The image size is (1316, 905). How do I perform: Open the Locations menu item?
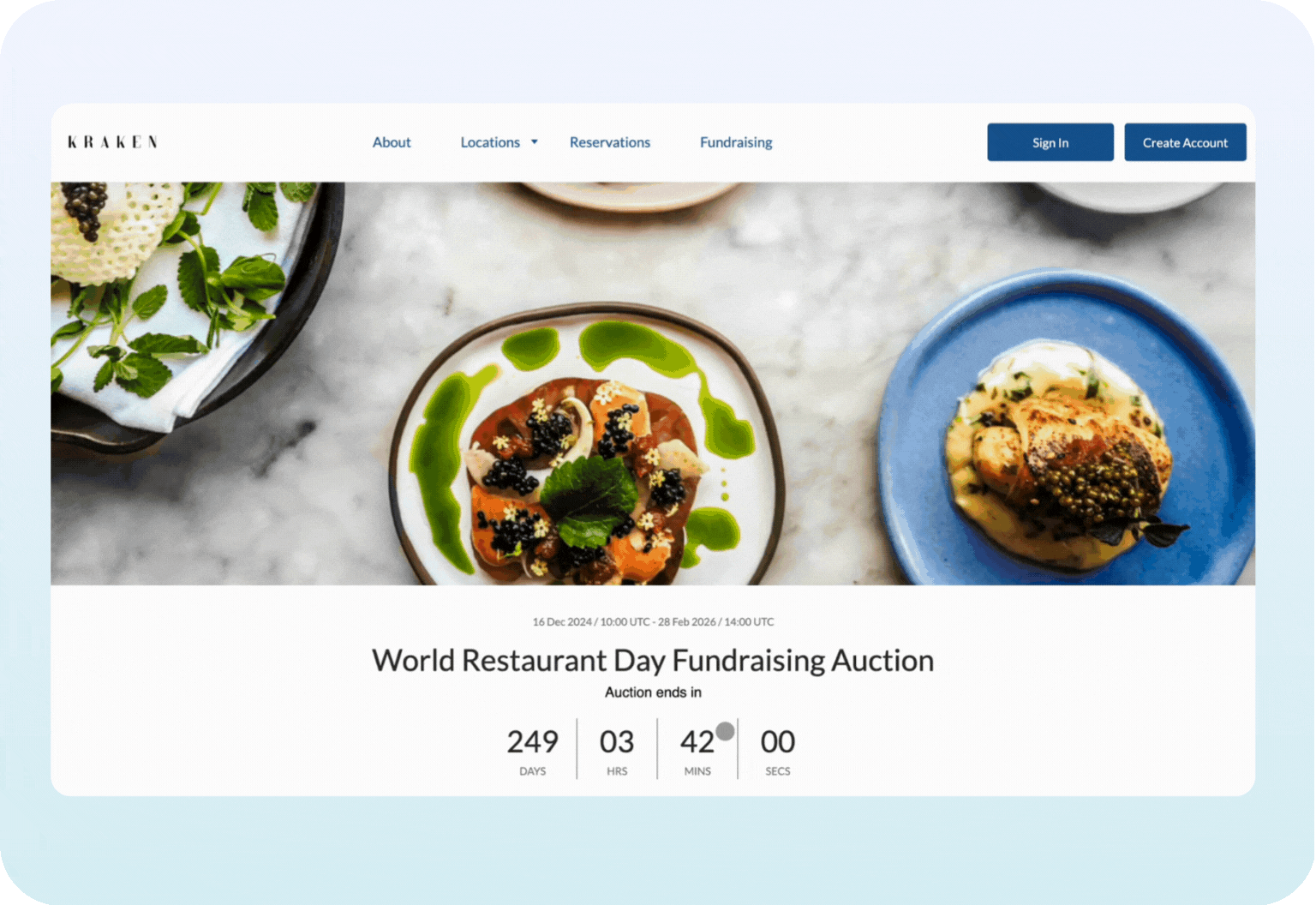point(490,142)
